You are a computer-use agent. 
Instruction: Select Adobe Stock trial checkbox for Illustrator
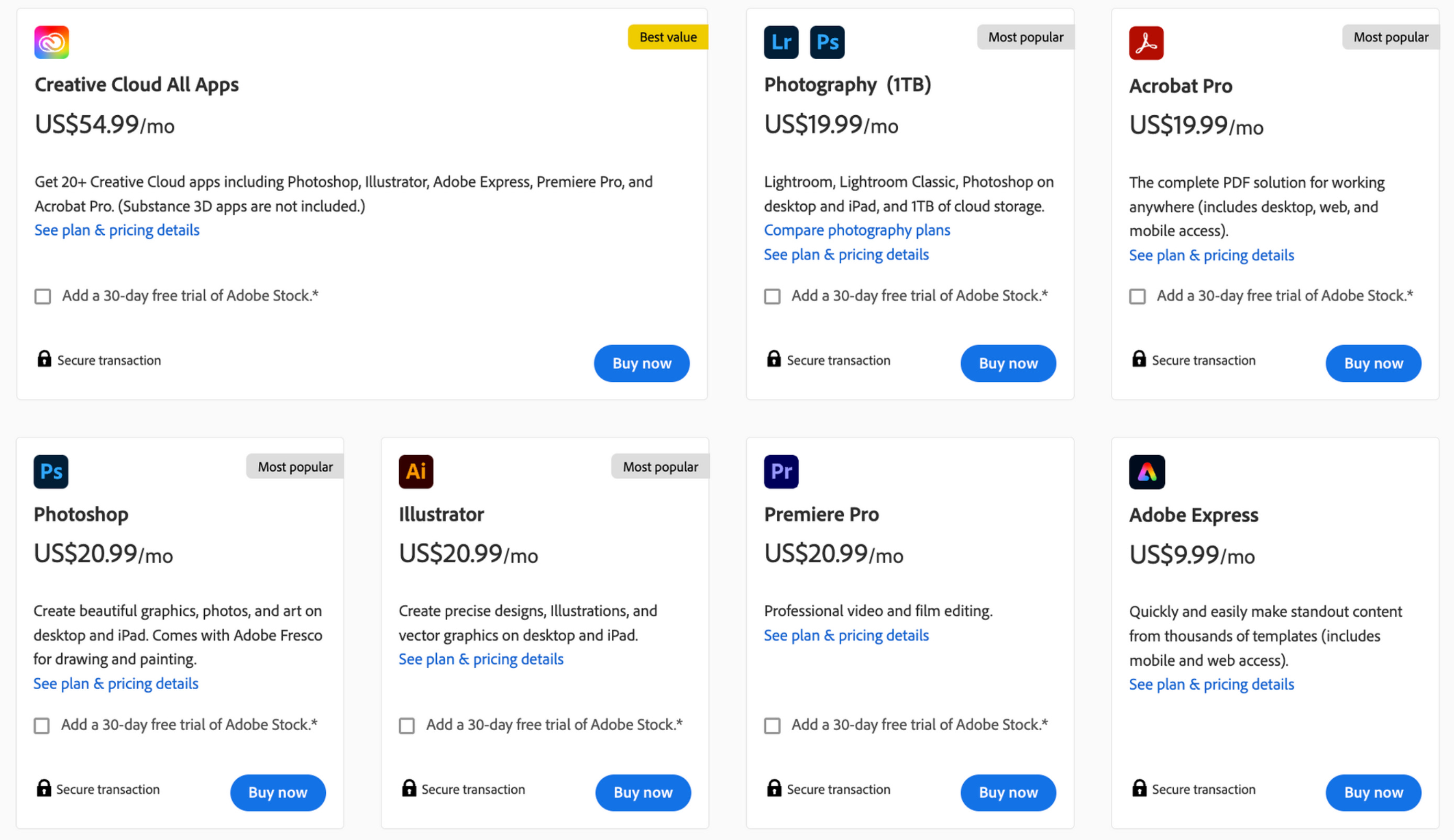click(x=407, y=725)
